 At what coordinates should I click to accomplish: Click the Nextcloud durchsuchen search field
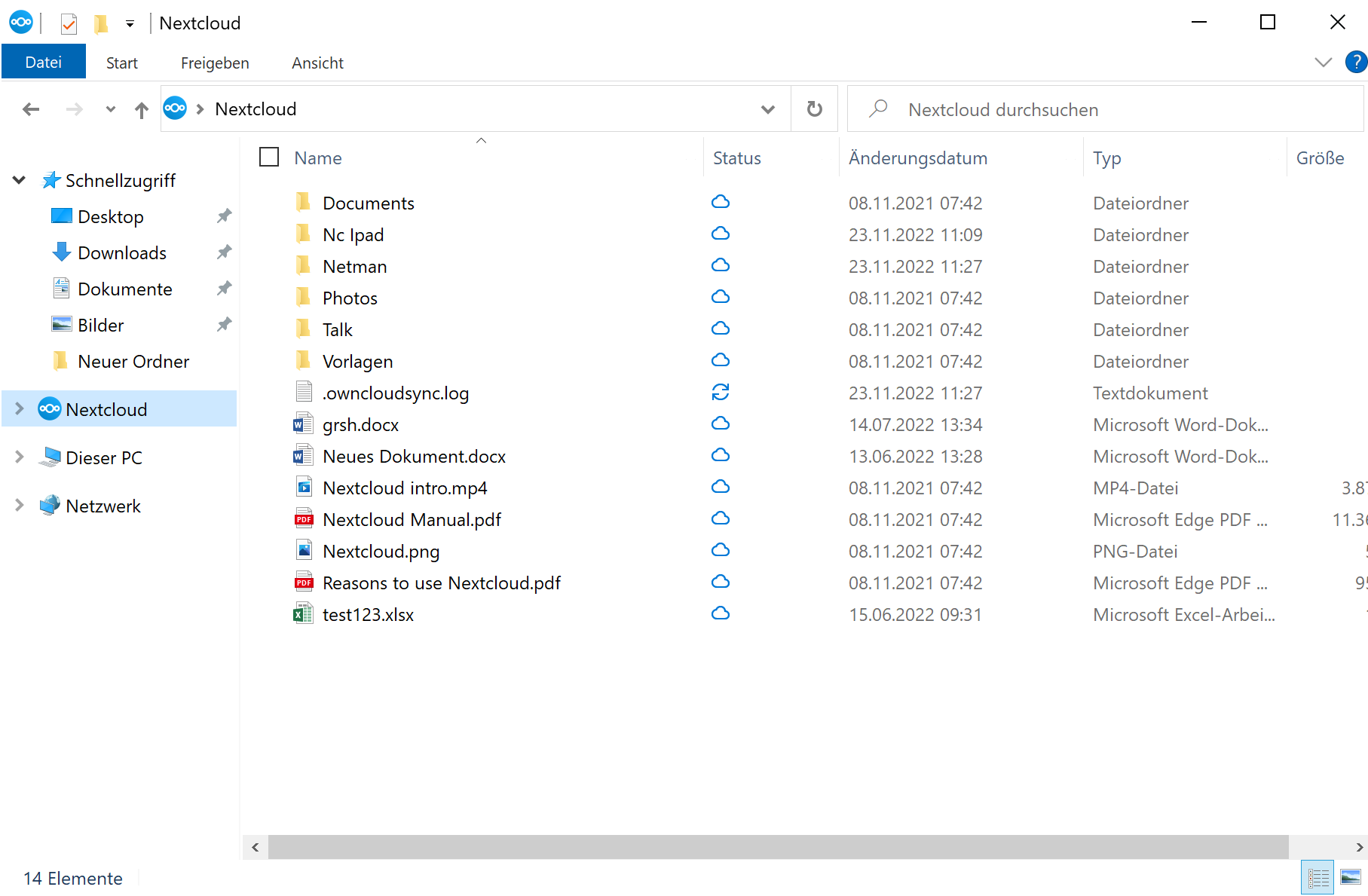click(x=1106, y=109)
